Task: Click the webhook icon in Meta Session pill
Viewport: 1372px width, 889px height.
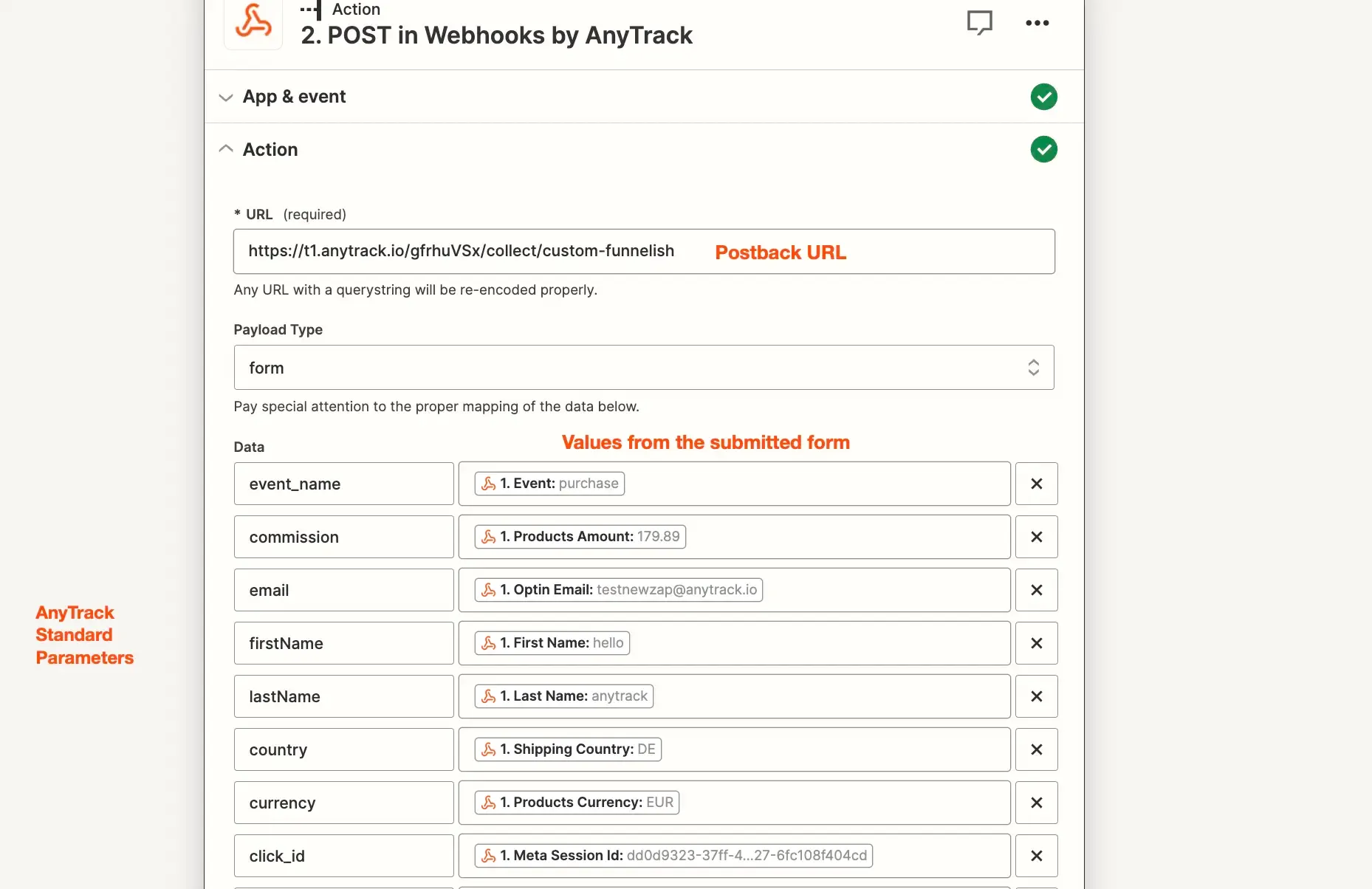Action: 488,856
